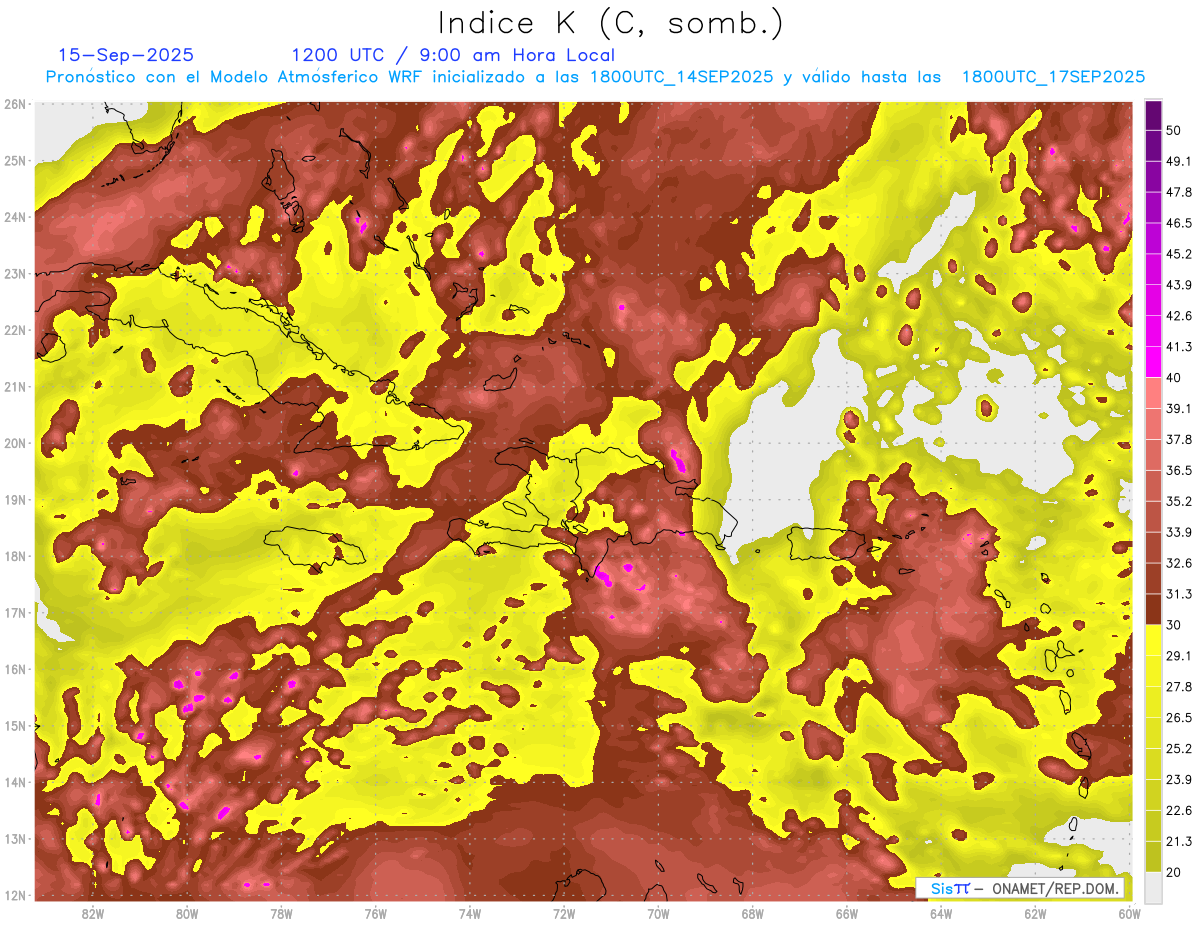Click the longitude label "72W"
Screen dimensions: 1200x927
pyautogui.click(x=564, y=913)
